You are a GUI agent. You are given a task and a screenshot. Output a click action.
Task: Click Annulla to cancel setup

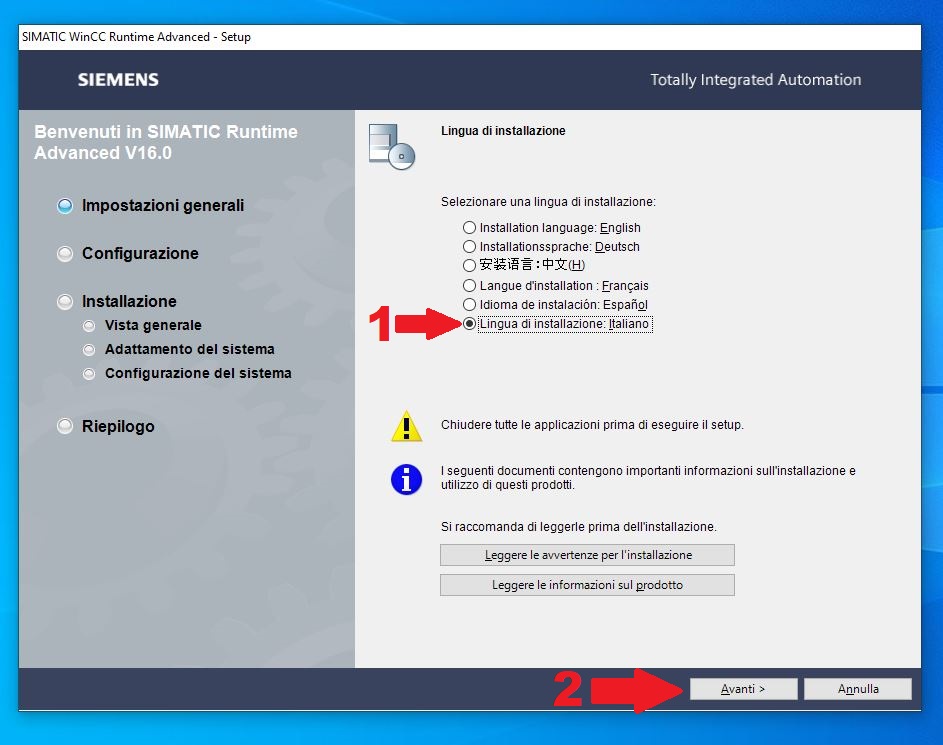(x=858, y=689)
